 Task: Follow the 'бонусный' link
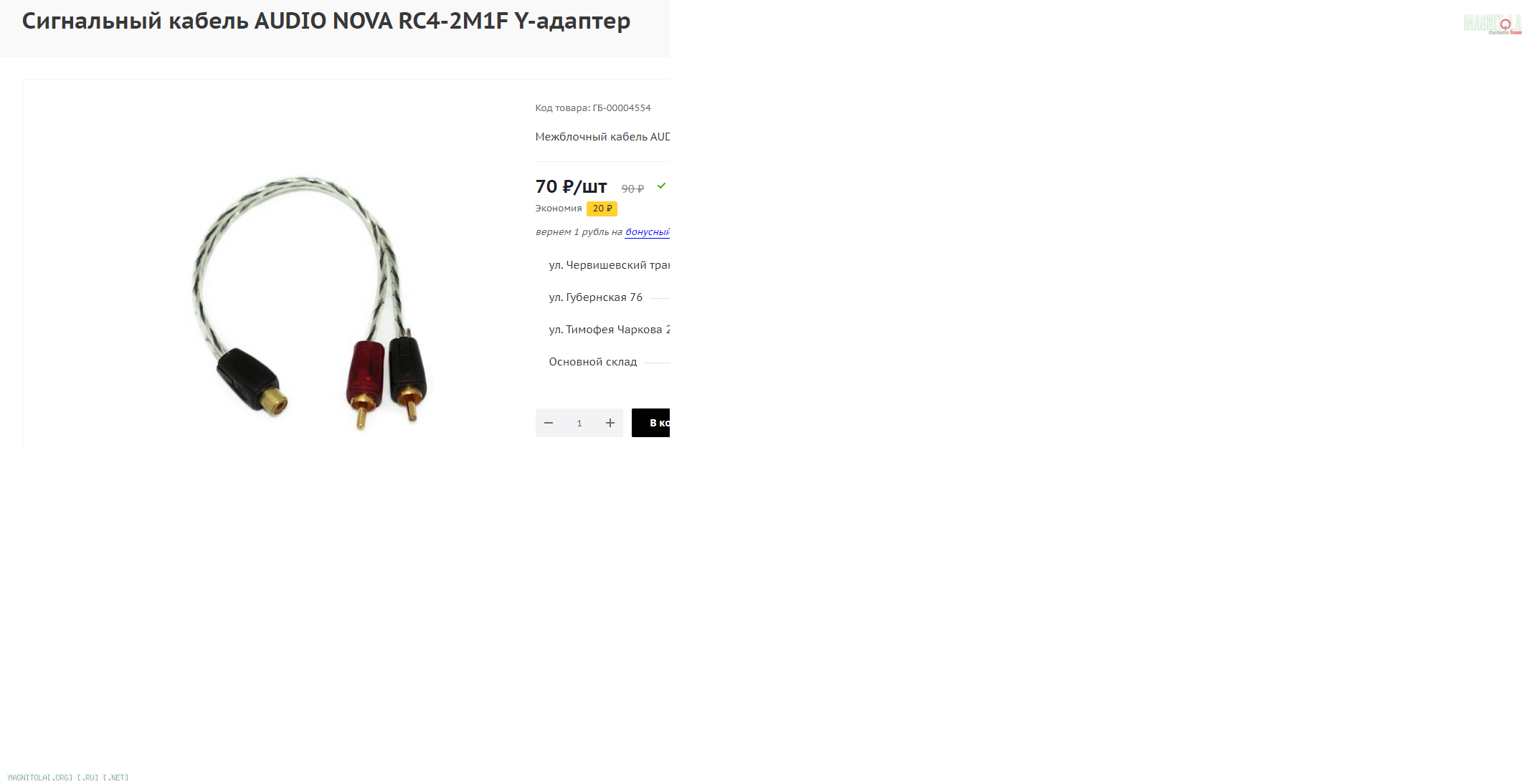[648, 232]
